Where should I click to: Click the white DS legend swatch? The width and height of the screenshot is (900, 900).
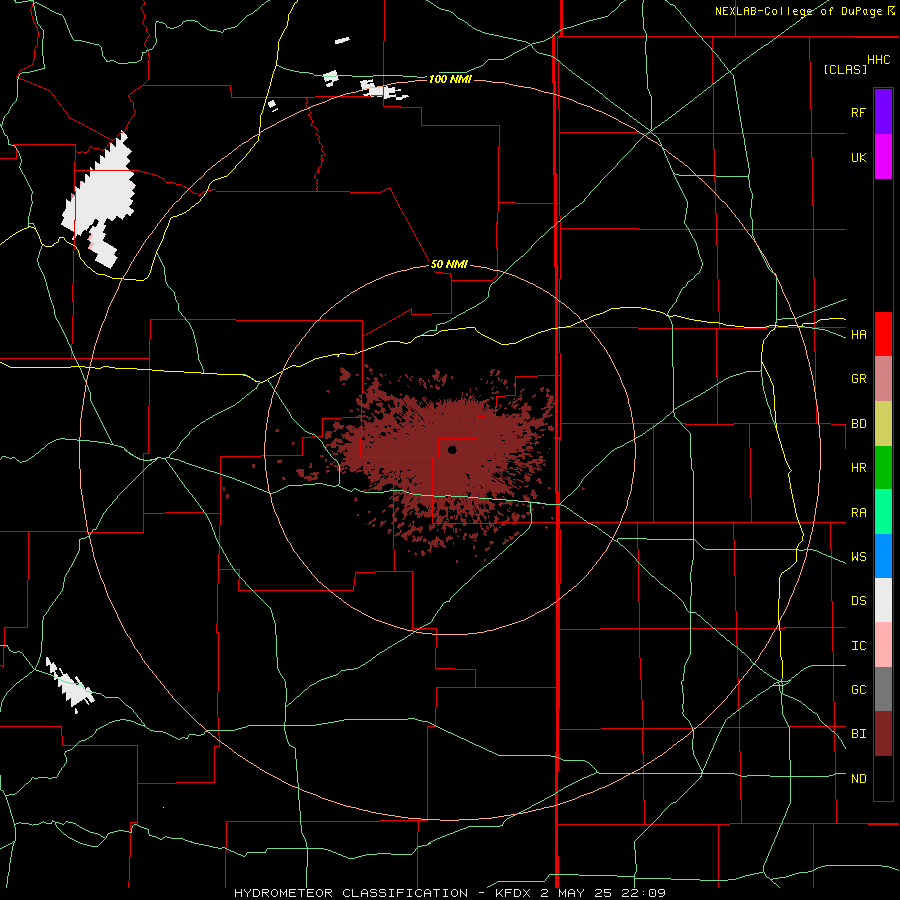tap(883, 600)
